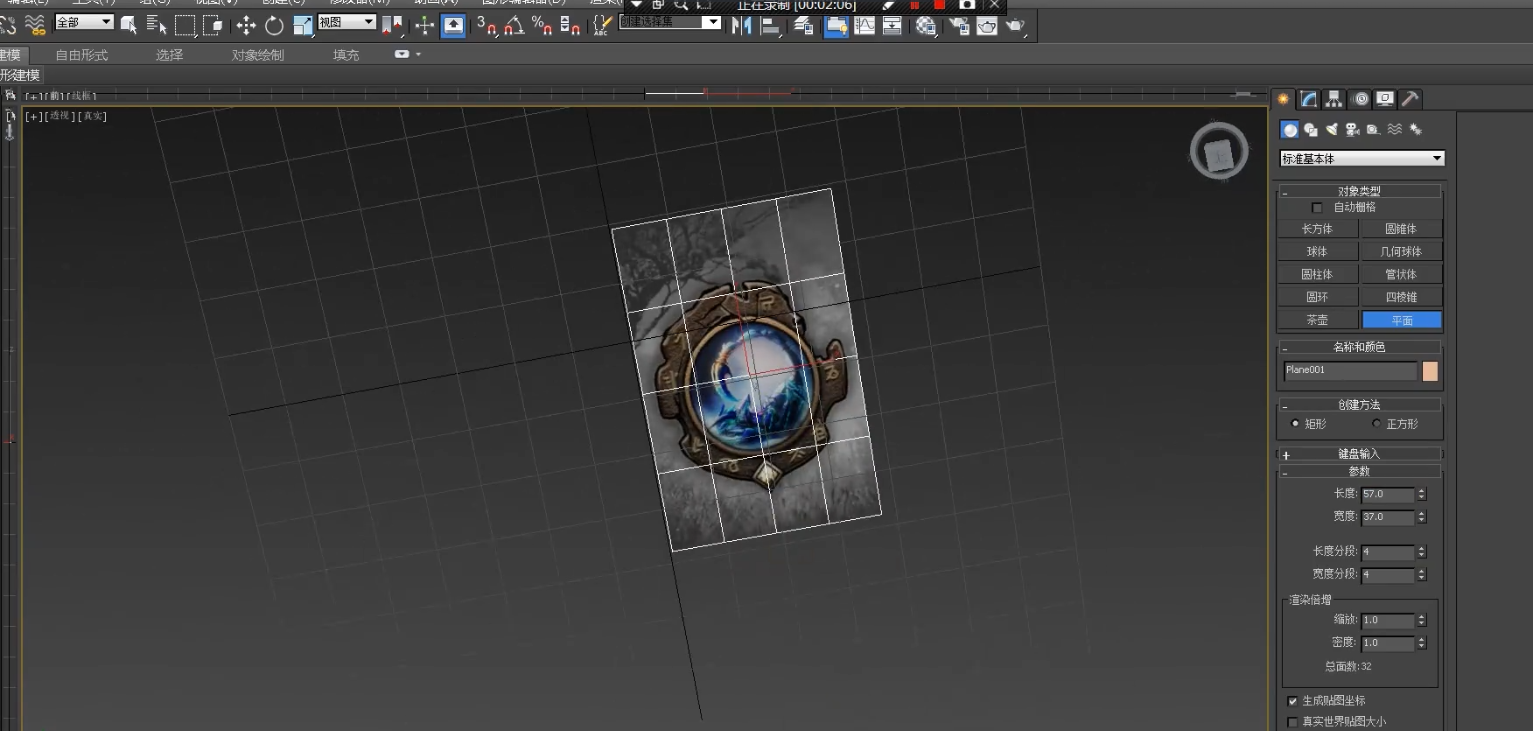This screenshot has width=1533, height=731.
Task: Switch to the Display panel tab
Action: click(1385, 99)
